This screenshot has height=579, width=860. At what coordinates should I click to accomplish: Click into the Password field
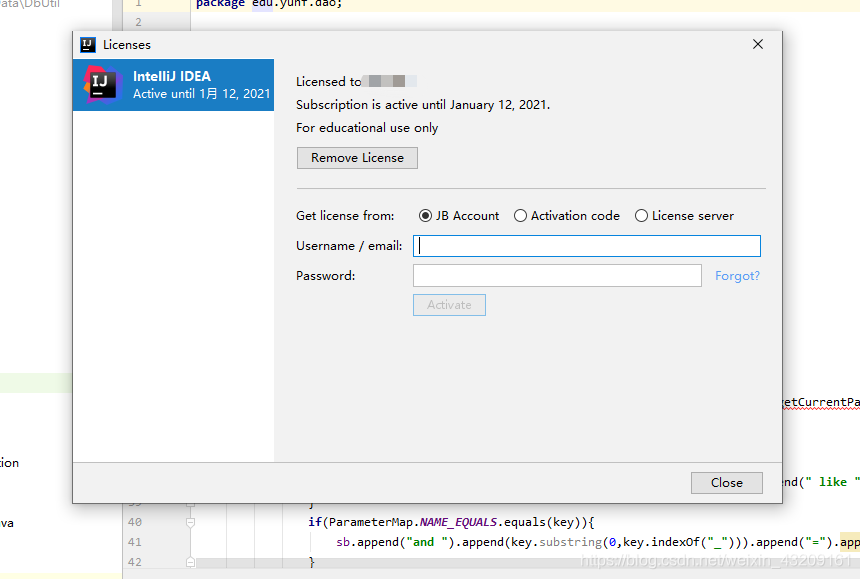[x=557, y=276]
